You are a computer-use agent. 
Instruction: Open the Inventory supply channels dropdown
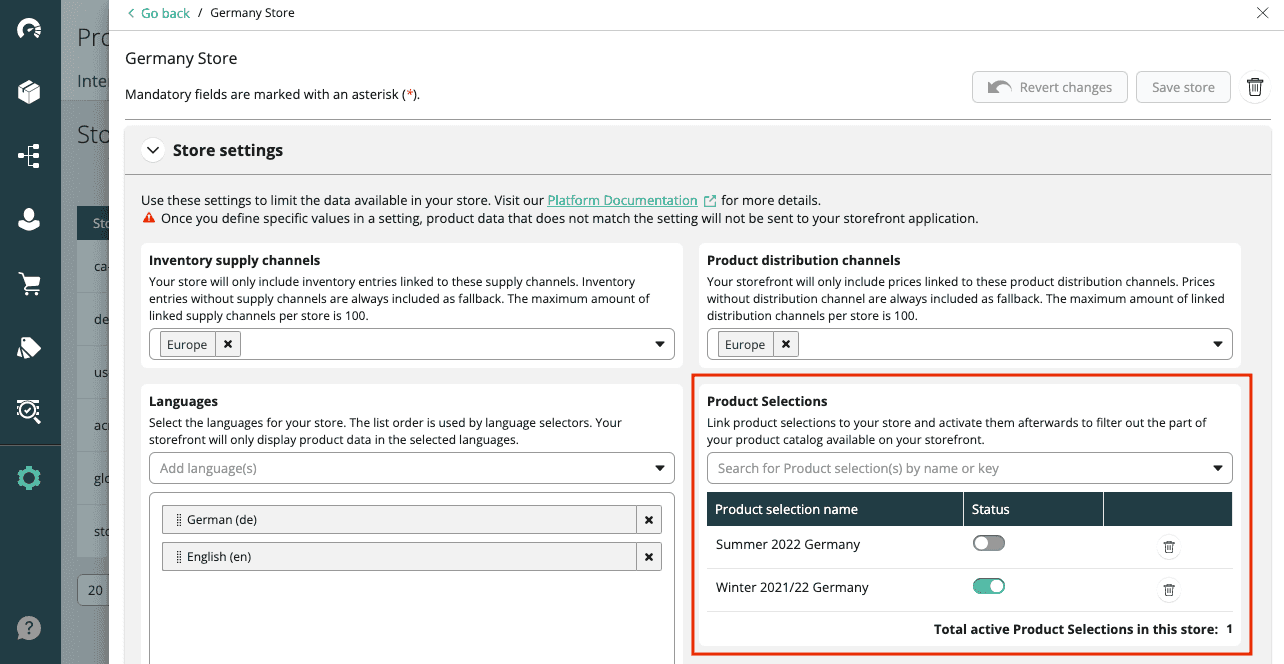coord(659,344)
